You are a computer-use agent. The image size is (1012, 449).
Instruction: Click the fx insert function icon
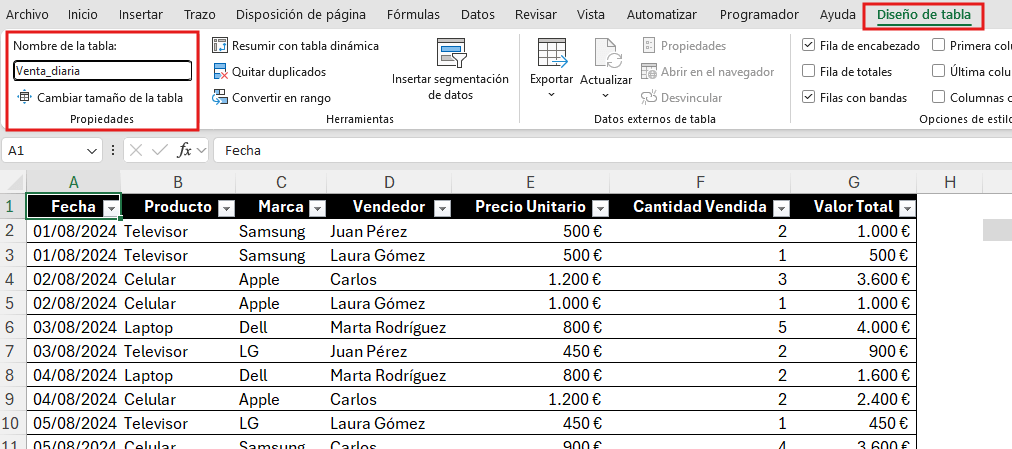click(185, 150)
